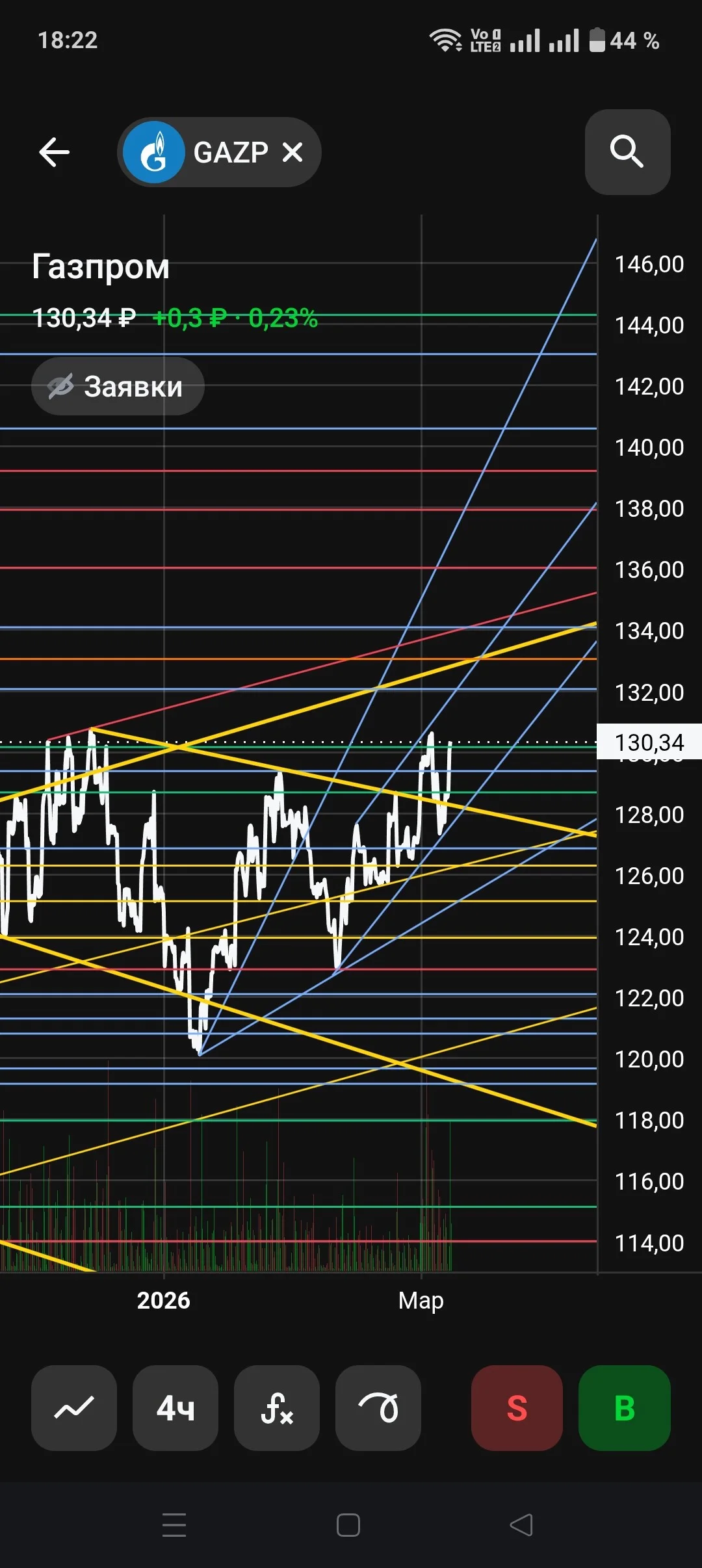Tap the +0,3 ₽ · 0,23% change text
The width and height of the screenshot is (702, 1568).
(x=235, y=318)
